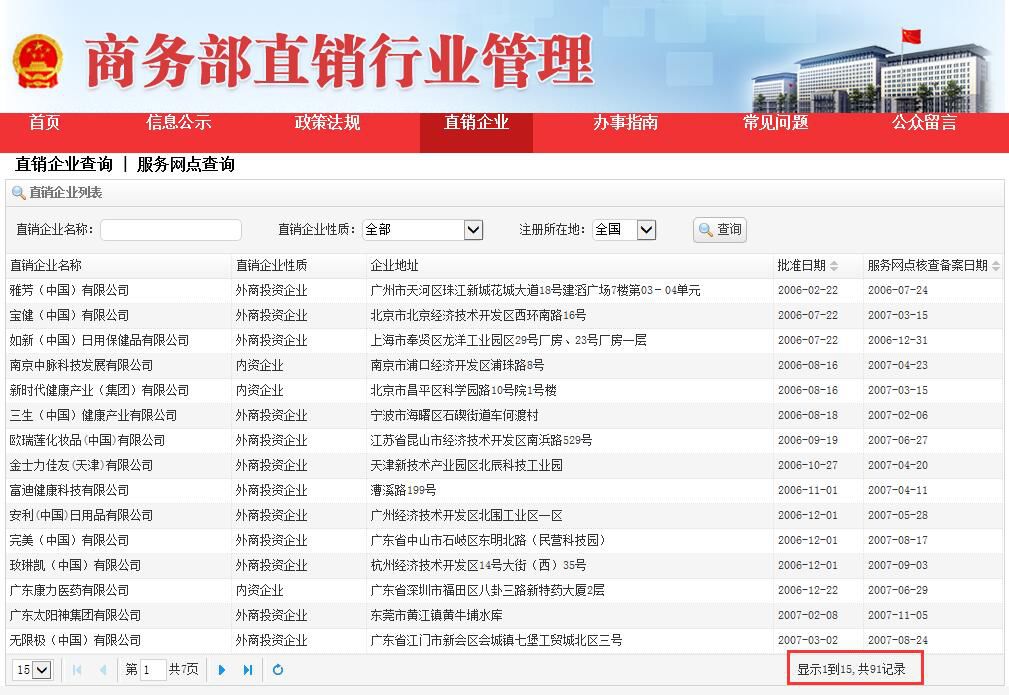The height and width of the screenshot is (695, 1009).
Task: Click the previous page arrow icon
Action: tap(104, 671)
